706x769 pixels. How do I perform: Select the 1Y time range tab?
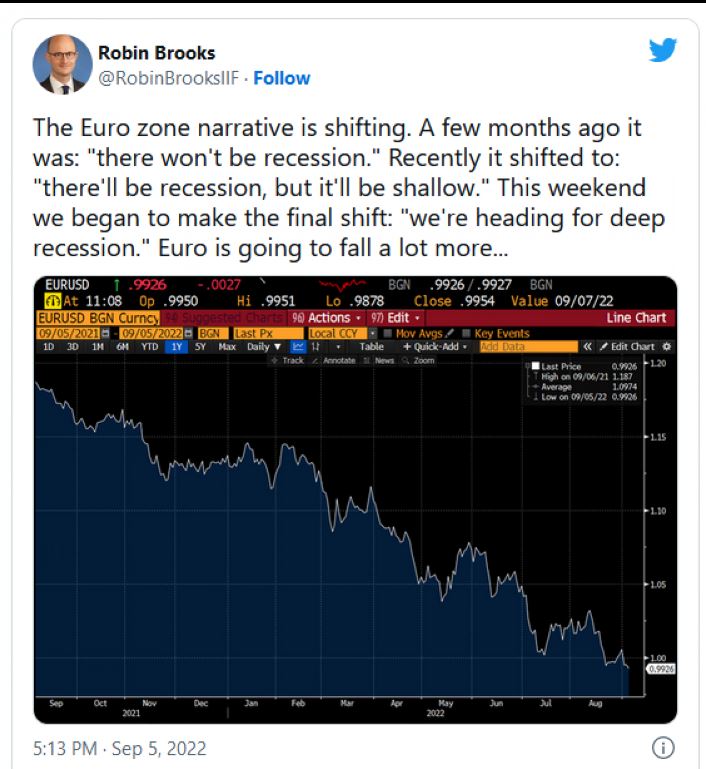point(176,347)
